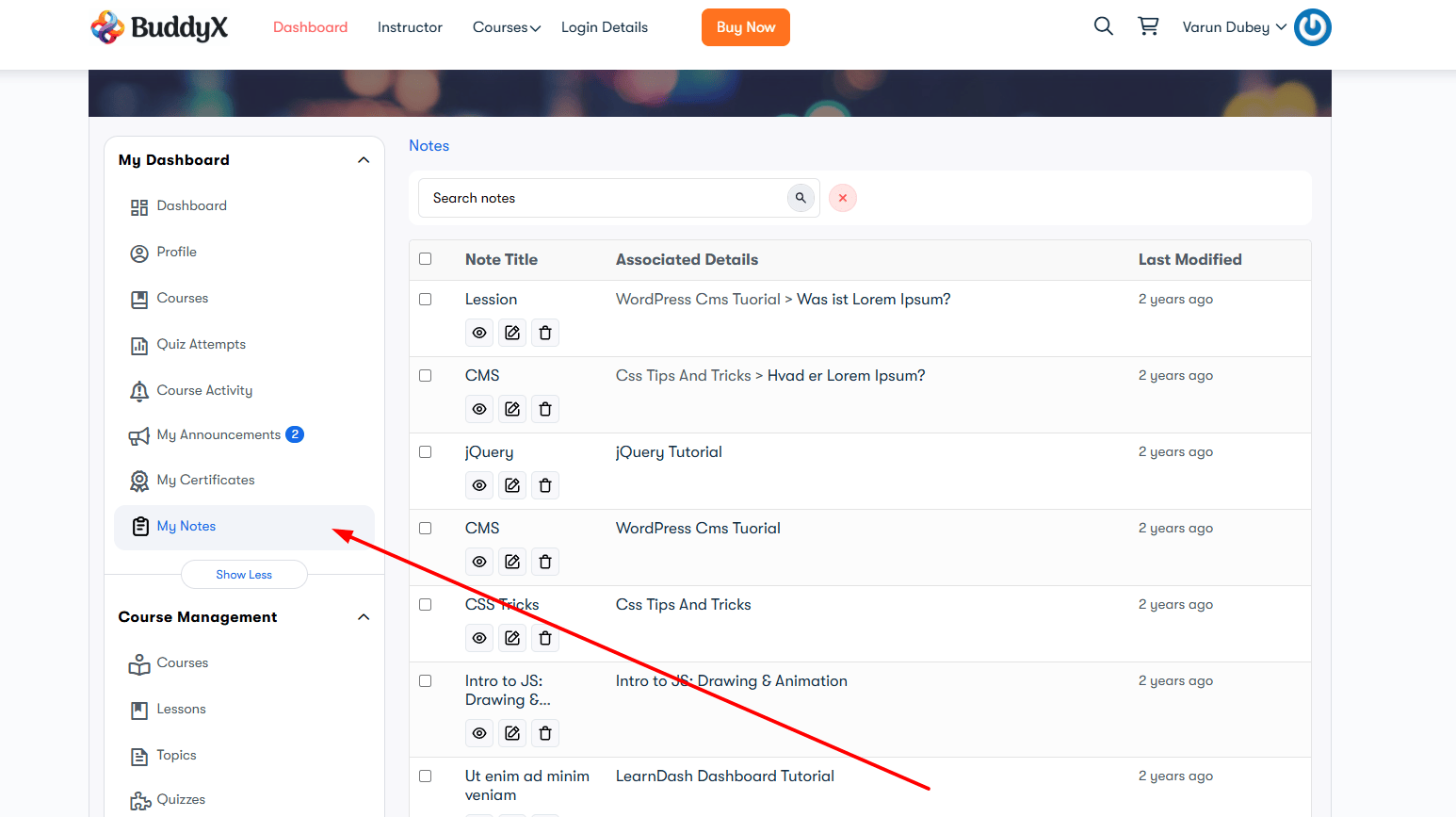1456x817 pixels.
Task: Edit the jQuery note with pencil icon
Action: coord(512,485)
